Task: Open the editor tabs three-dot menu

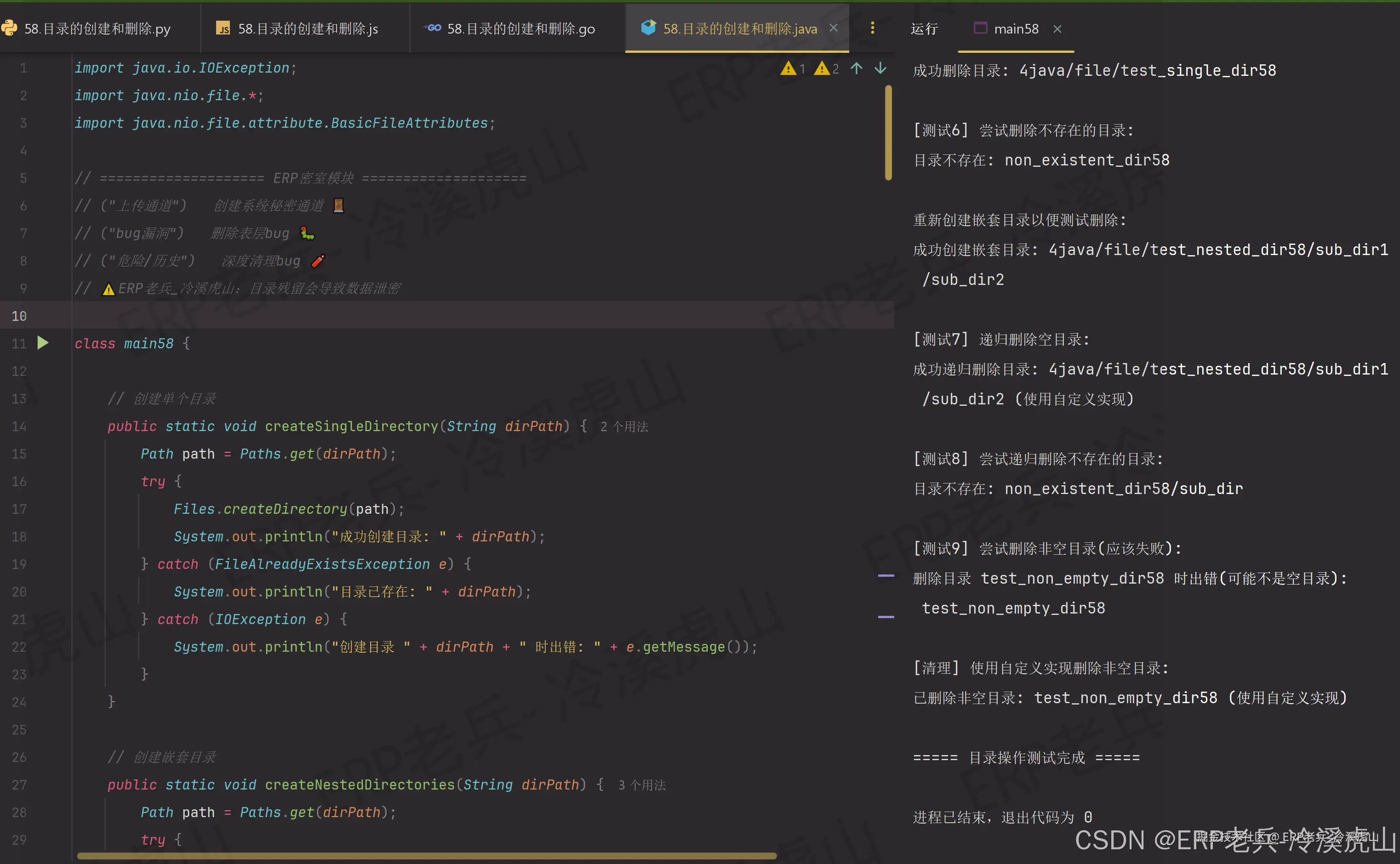Action: tap(872, 28)
